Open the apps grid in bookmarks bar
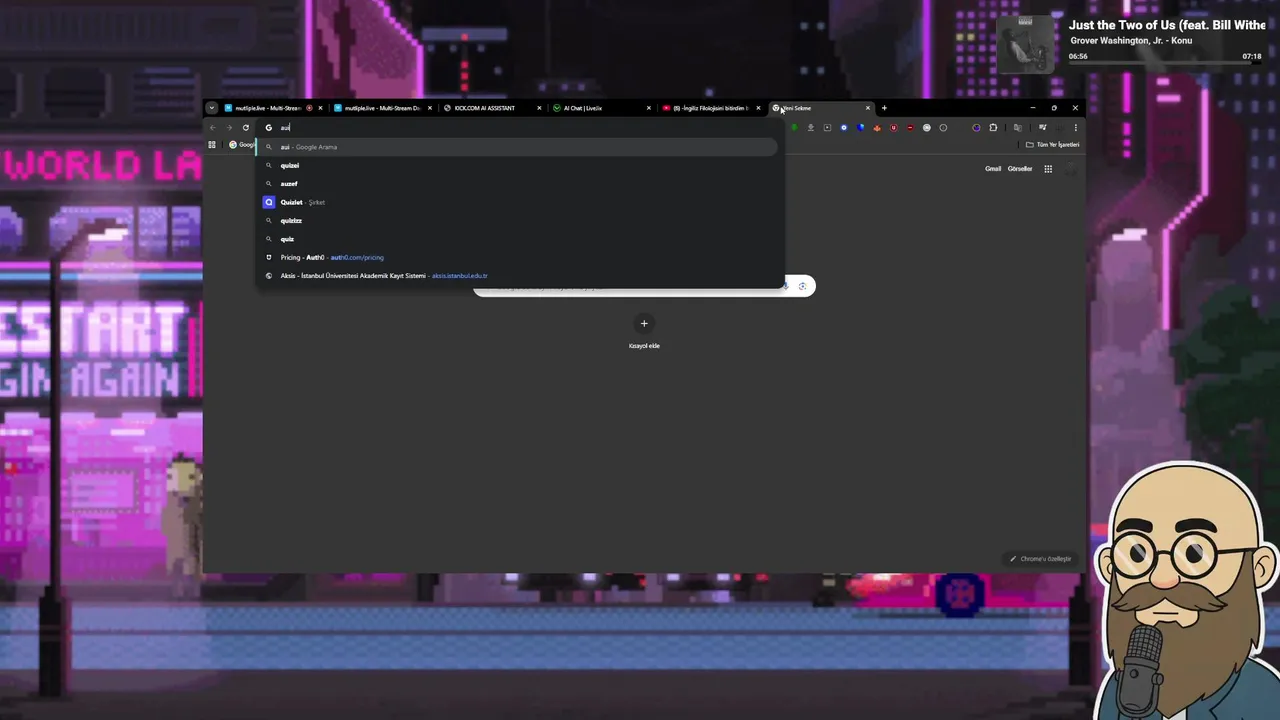This screenshot has width=1280, height=720. click(212, 145)
